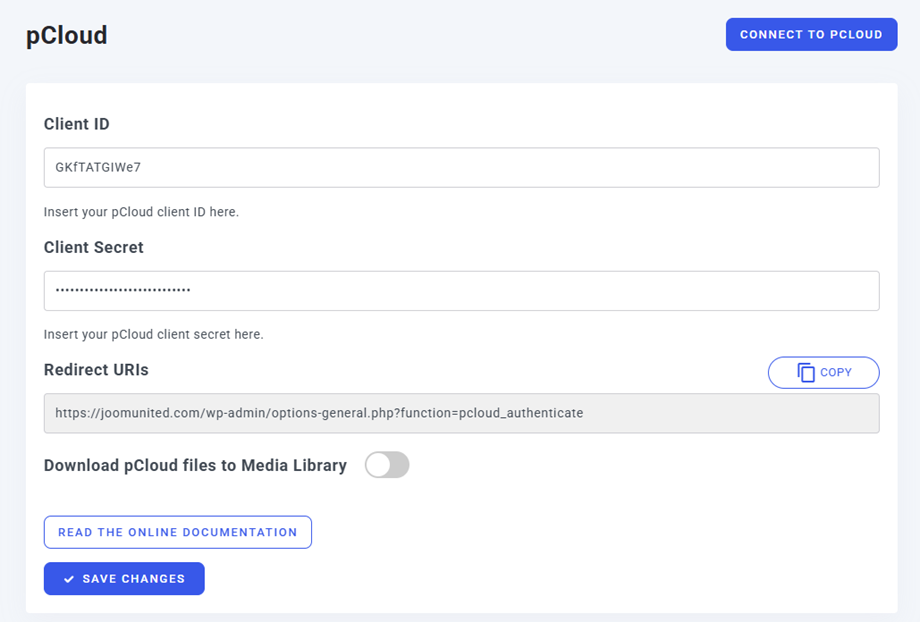Click the 'Client Secret' label
Viewport: 920px width, 622px height.
pos(94,247)
